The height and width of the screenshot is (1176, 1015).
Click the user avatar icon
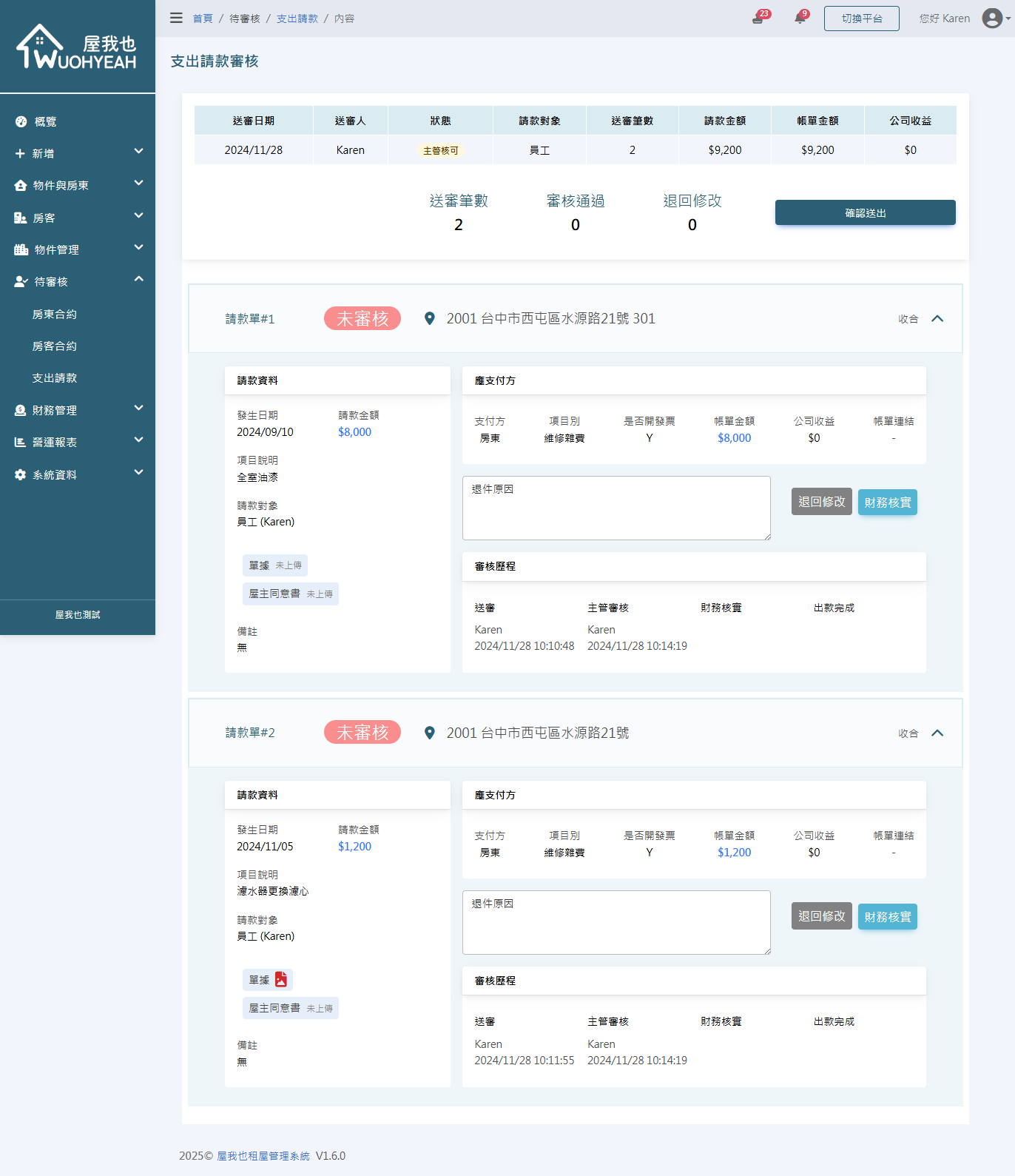(992, 19)
